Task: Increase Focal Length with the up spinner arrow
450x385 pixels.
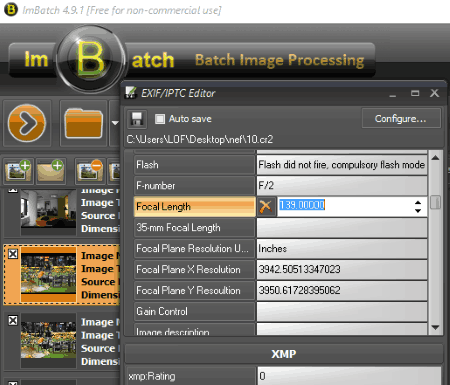Action: coord(418,202)
